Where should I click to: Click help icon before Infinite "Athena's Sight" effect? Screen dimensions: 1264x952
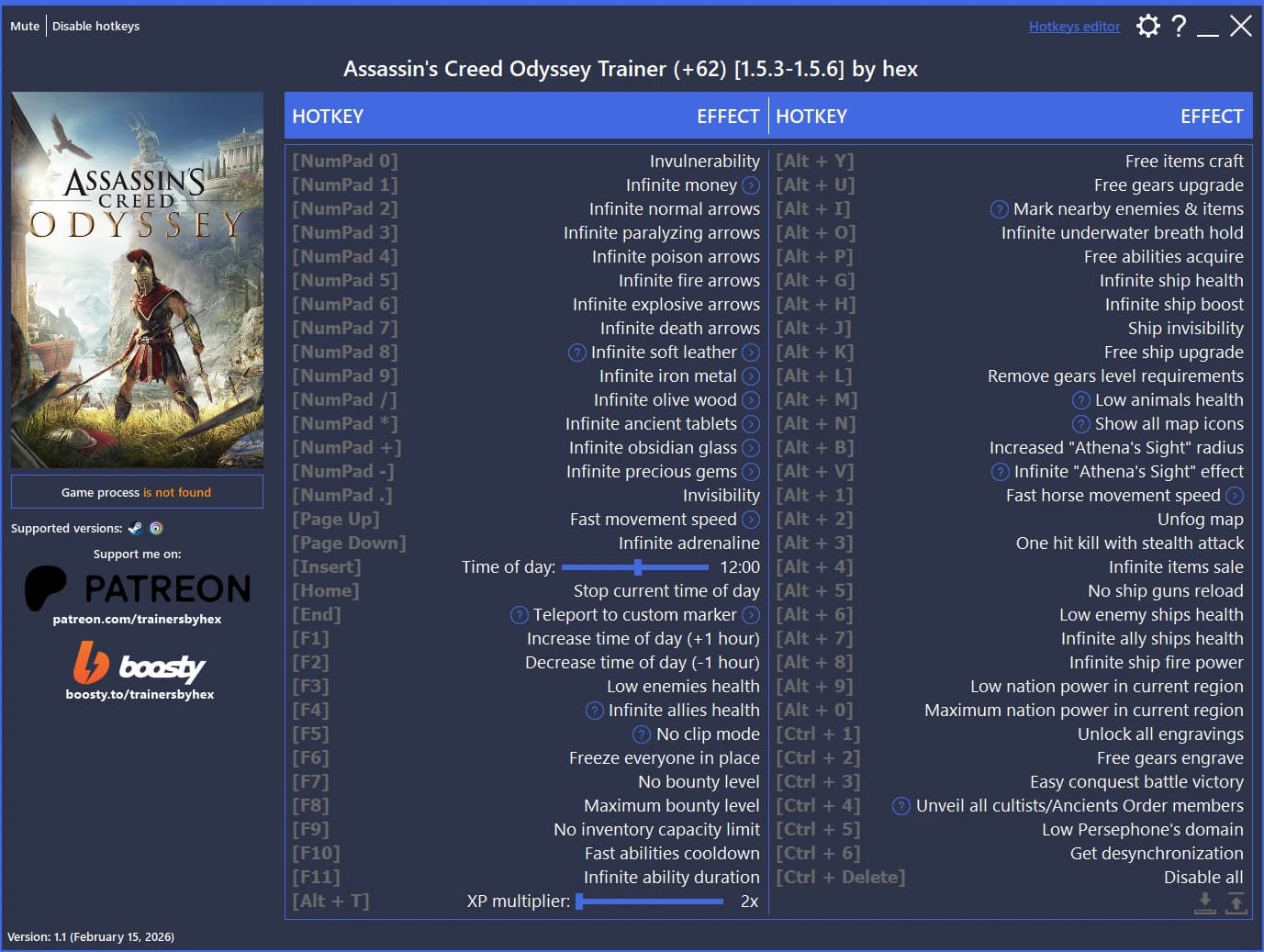coord(1001,472)
